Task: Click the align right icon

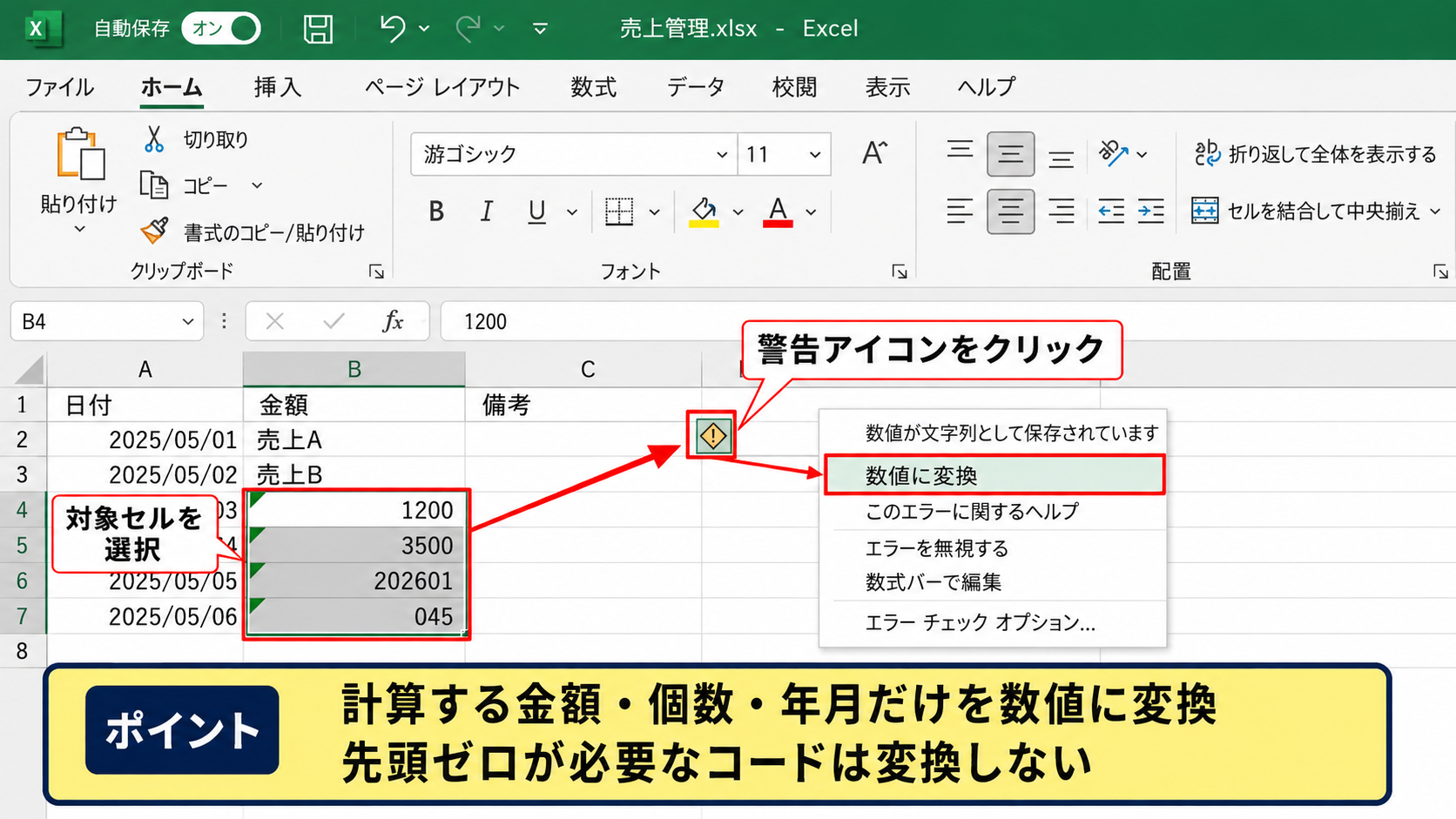Action: tap(1061, 211)
